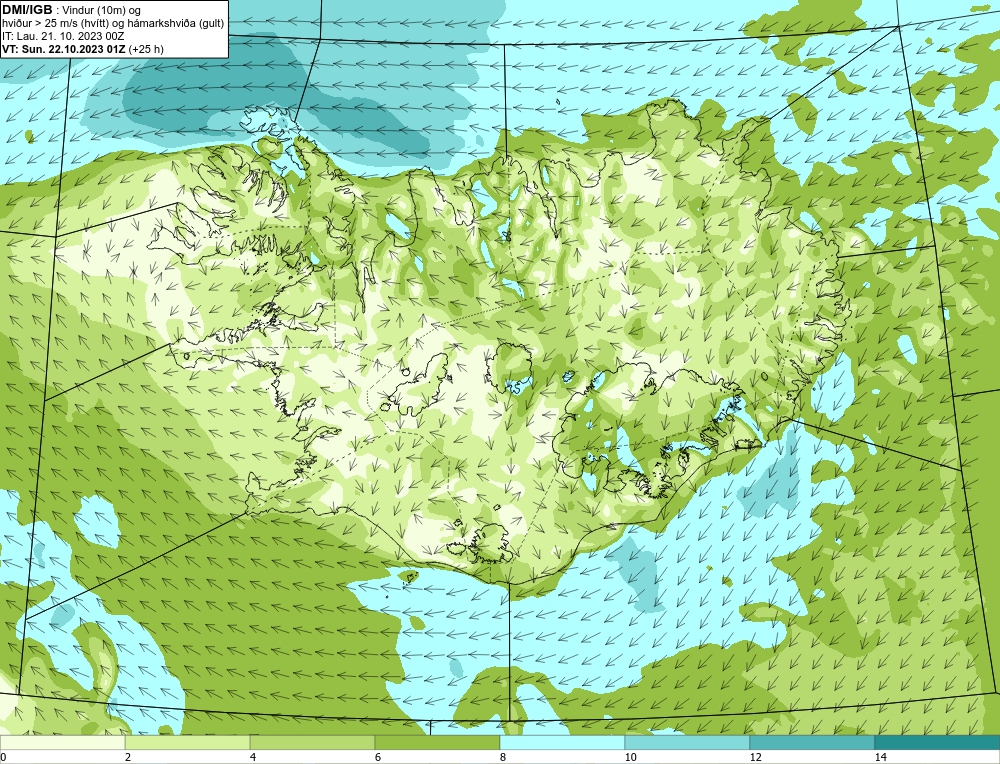This screenshot has width=1000, height=764.
Task: Click the legend value label 6
Action: coord(378,757)
